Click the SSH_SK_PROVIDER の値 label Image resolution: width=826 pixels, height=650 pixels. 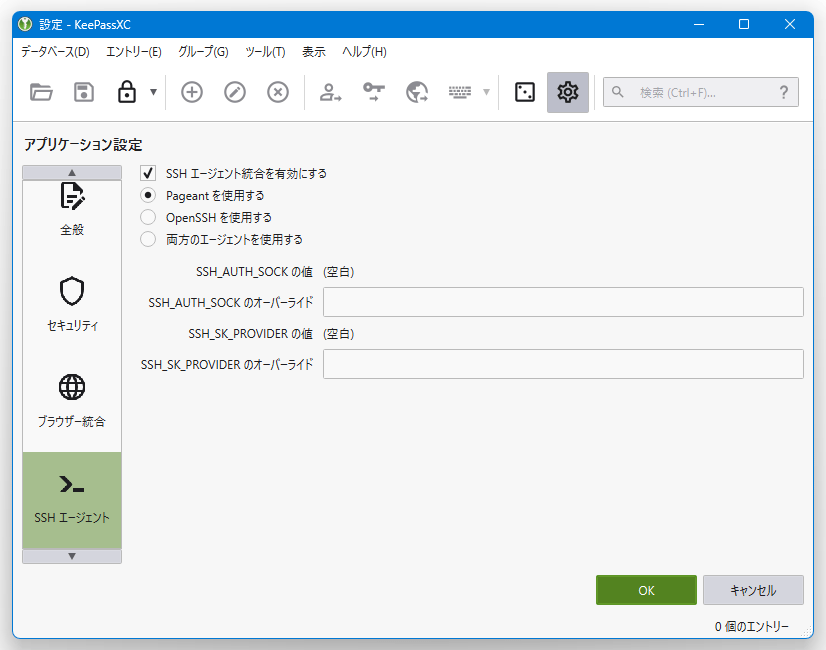pyautogui.click(x=251, y=334)
